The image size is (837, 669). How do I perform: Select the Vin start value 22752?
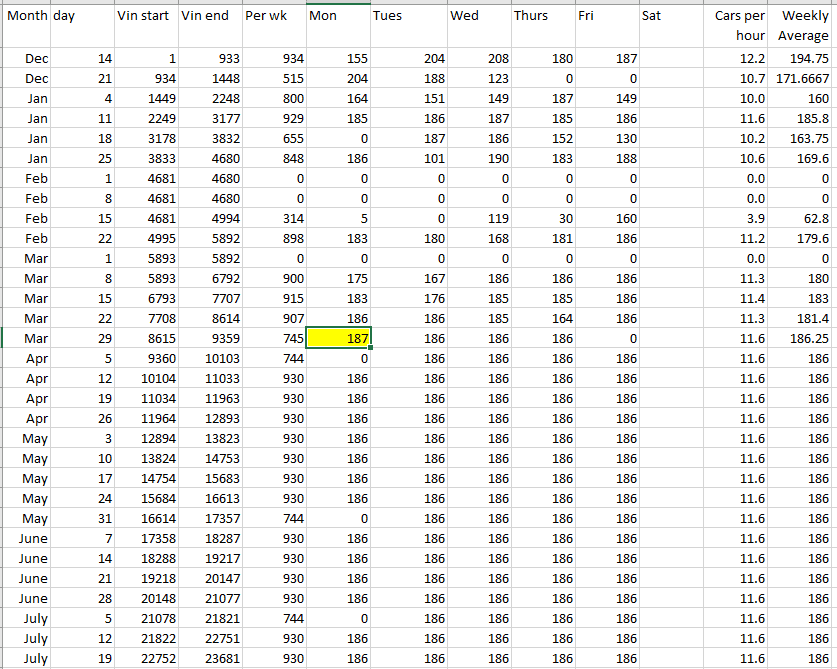pos(144,659)
